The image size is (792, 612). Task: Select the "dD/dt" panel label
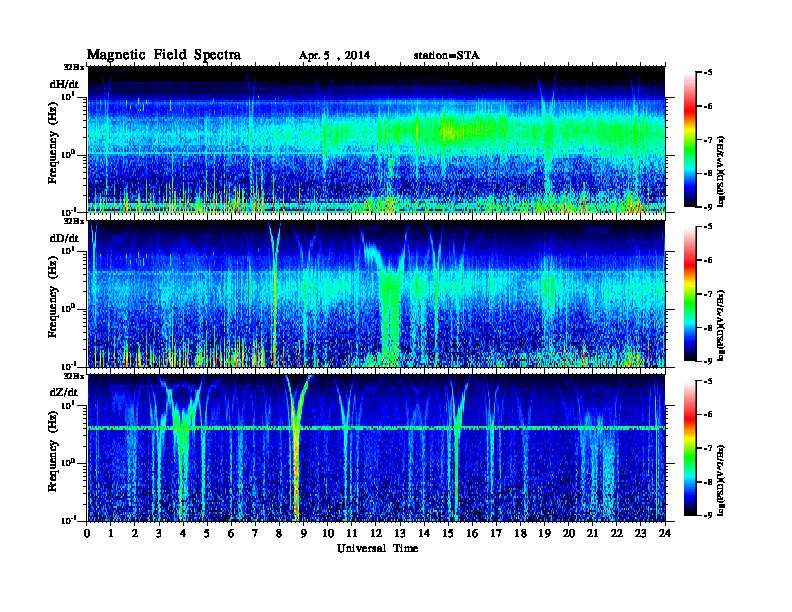(64, 238)
